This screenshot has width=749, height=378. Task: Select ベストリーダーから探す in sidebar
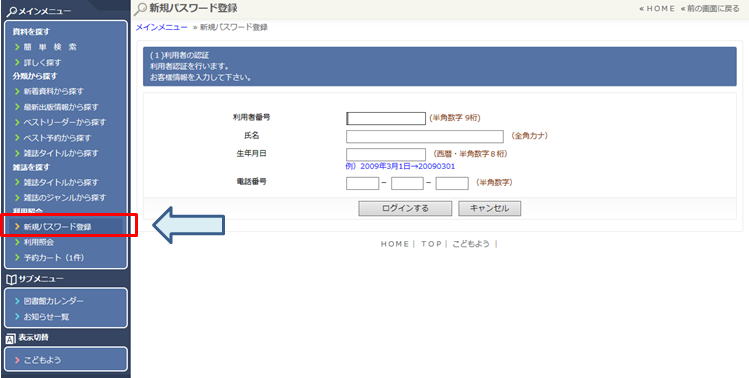64,122
